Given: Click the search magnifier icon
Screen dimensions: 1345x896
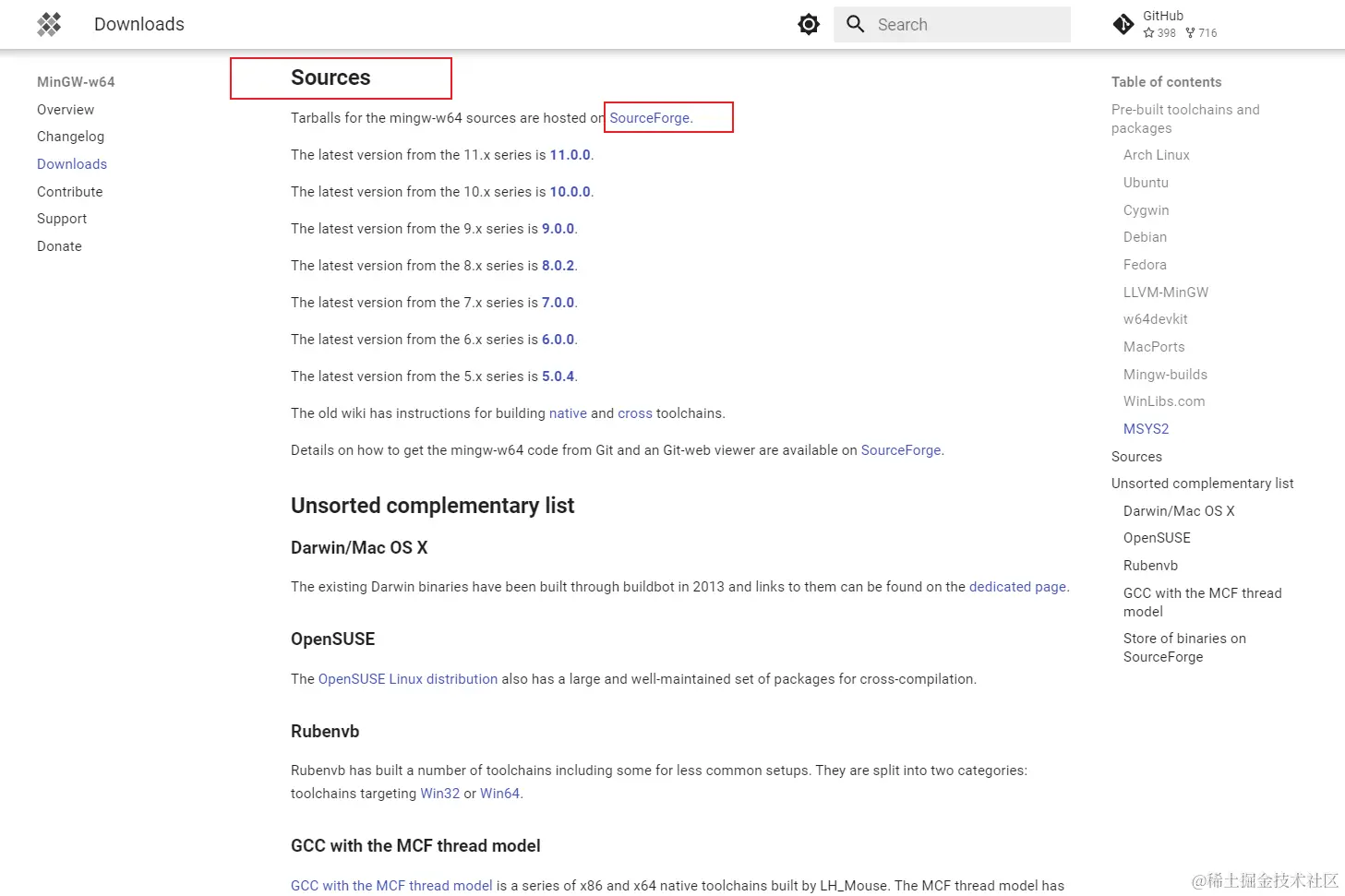Looking at the screenshot, I should [x=856, y=24].
